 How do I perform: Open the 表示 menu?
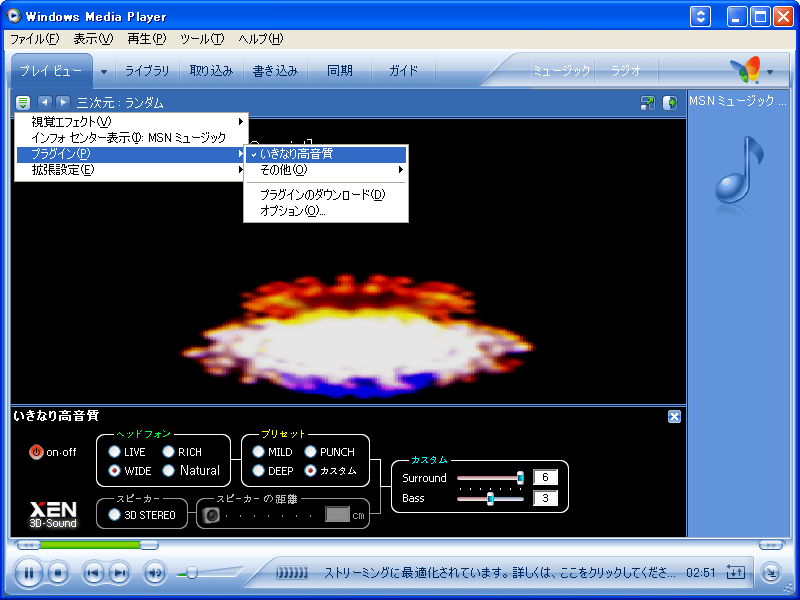pyautogui.click(x=93, y=39)
